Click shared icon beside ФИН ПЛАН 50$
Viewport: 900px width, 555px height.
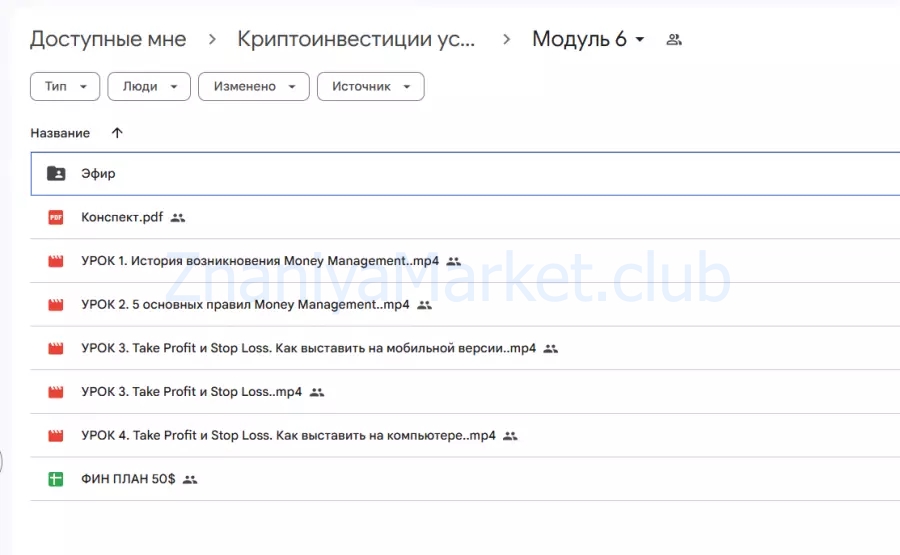(190, 479)
